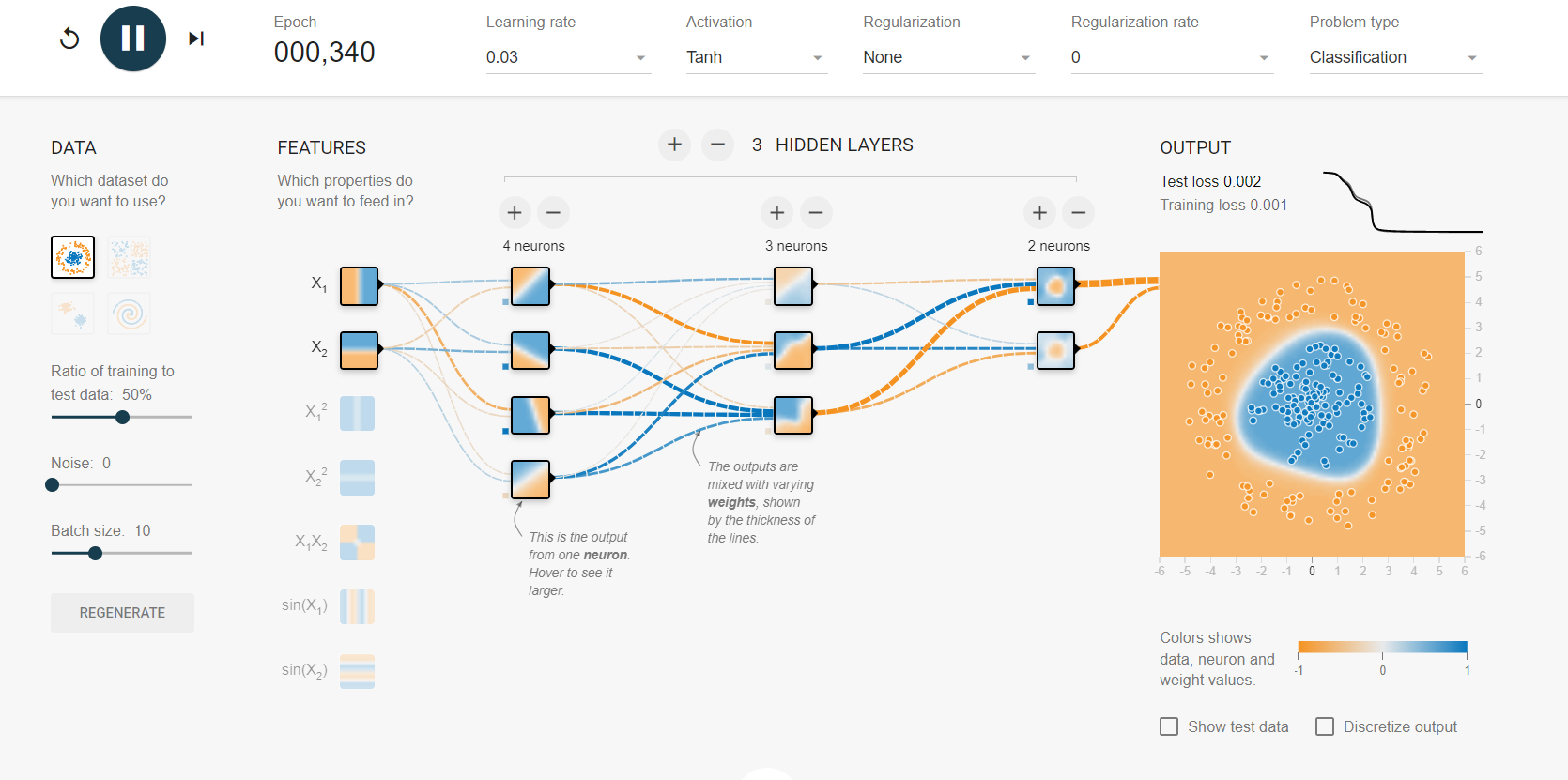Viewport: 1568px width, 780px height.
Task: Open the Regularization rate dropdown
Action: click(x=1172, y=57)
